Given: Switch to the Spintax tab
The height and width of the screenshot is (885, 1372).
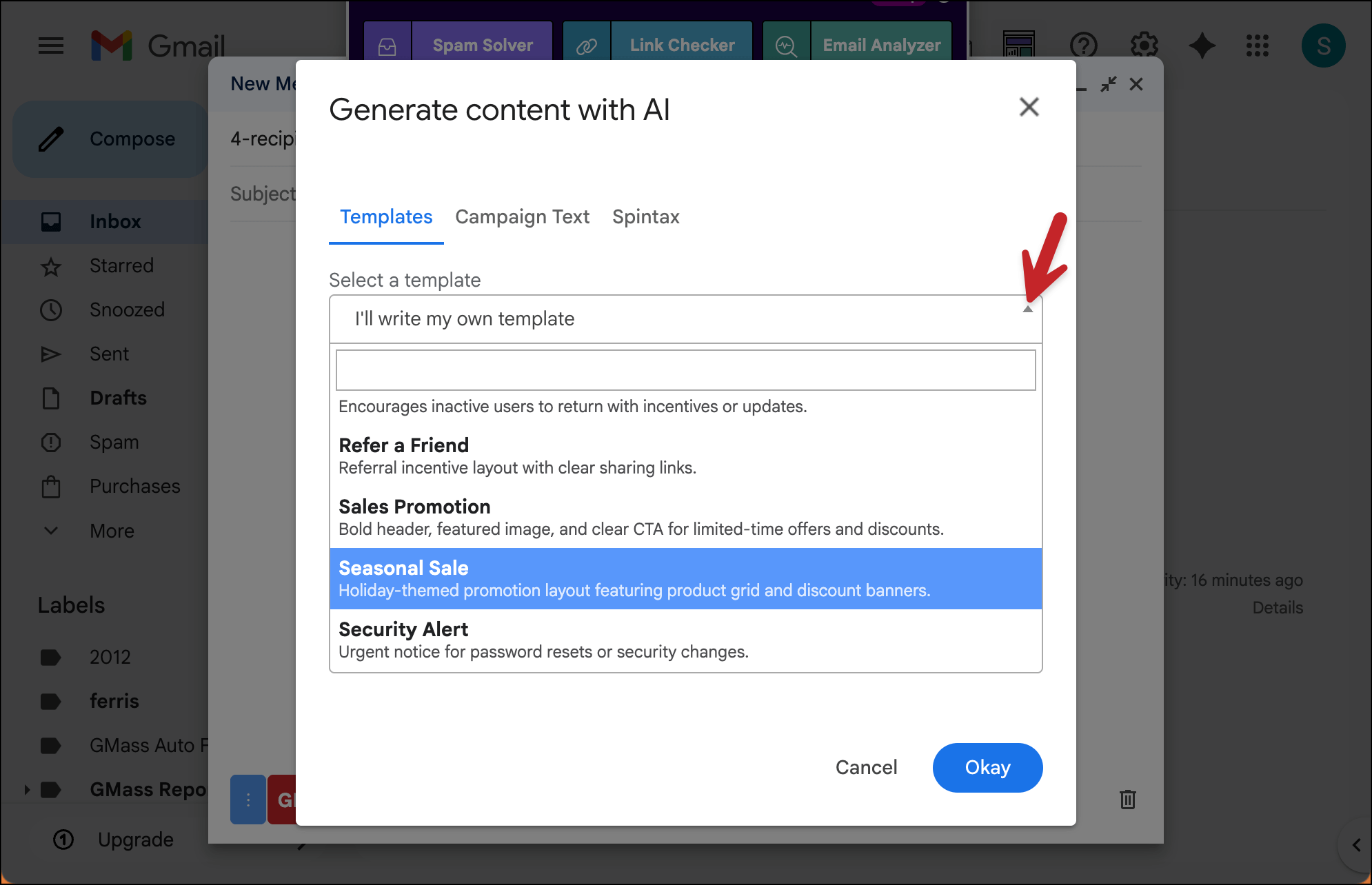Looking at the screenshot, I should pyautogui.click(x=645, y=217).
